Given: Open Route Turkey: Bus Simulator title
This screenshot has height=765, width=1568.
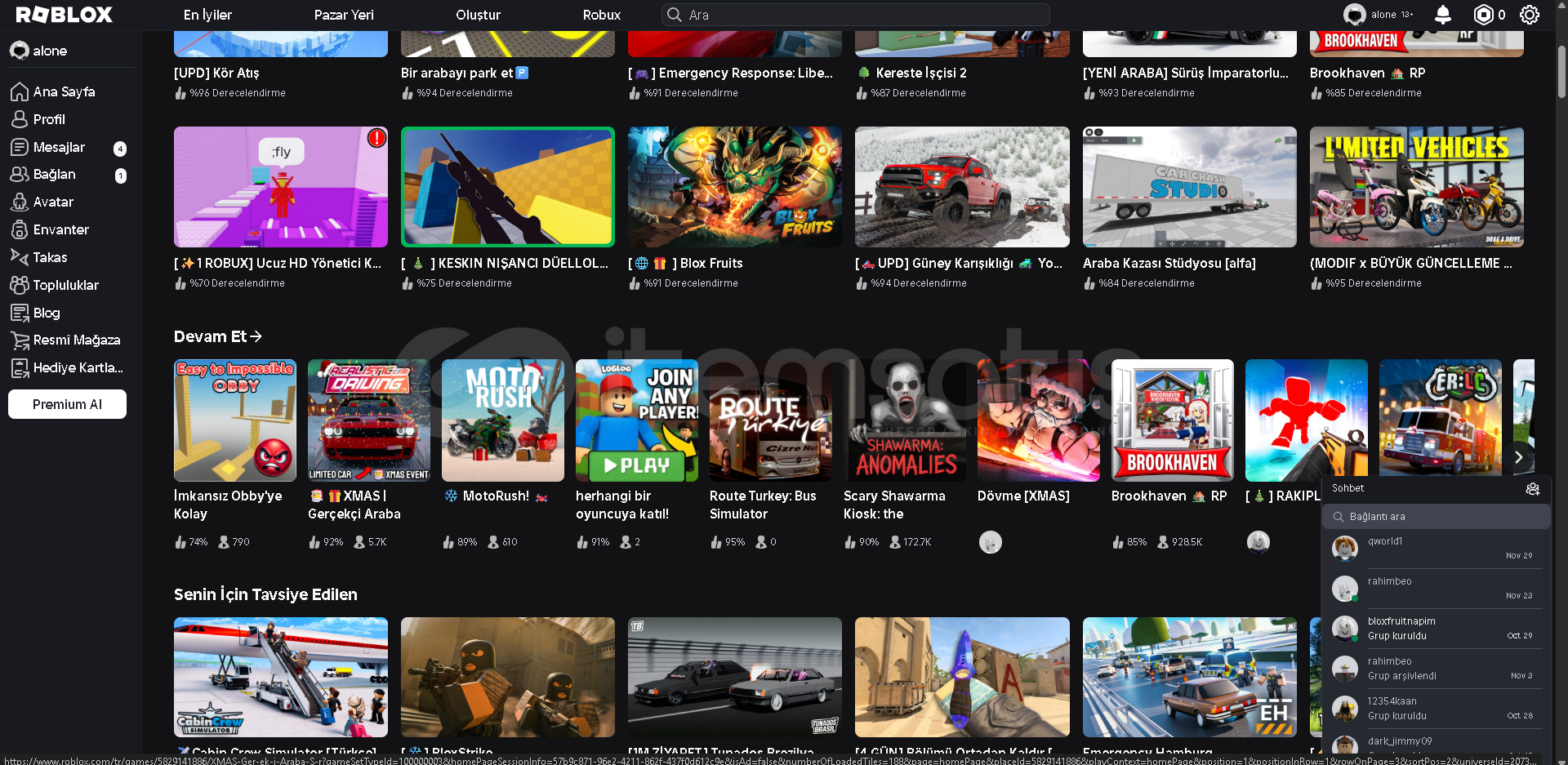Looking at the screenshot, I should 763,505.
